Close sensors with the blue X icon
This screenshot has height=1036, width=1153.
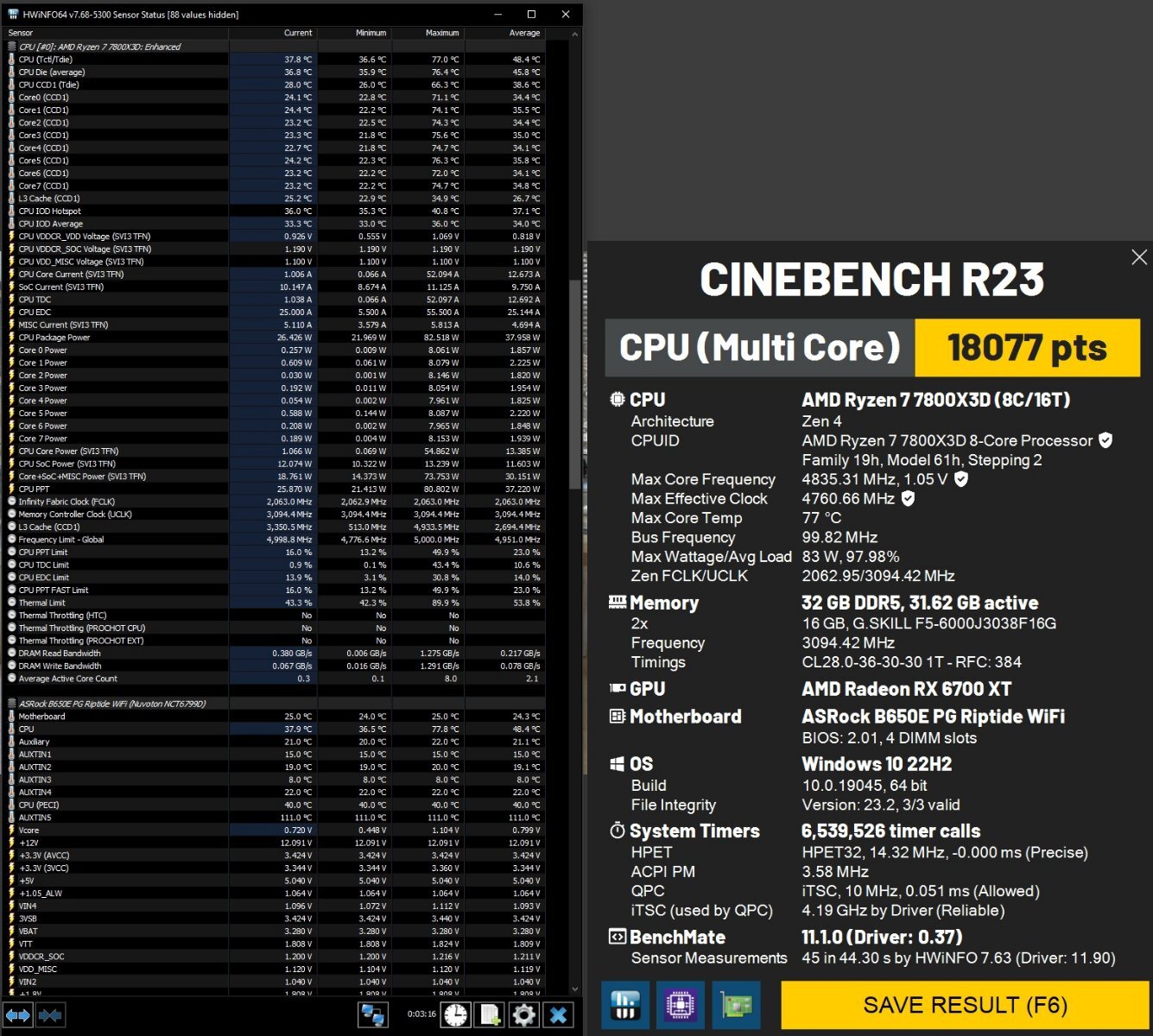pos(559,1014)
